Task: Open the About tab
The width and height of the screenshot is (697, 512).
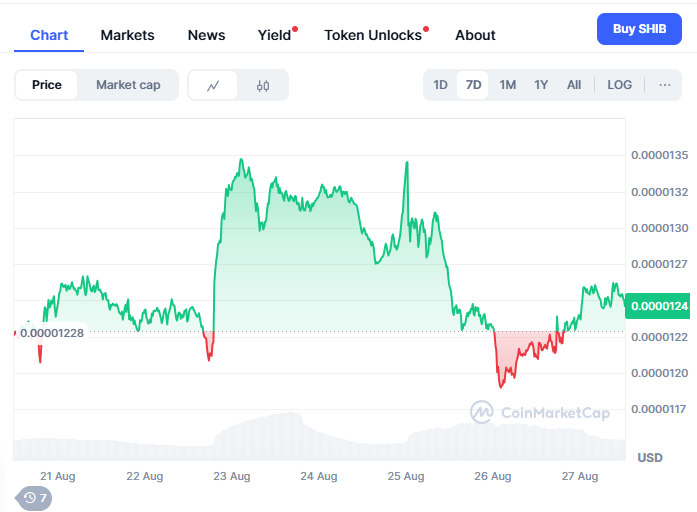Action: [475, 35]
